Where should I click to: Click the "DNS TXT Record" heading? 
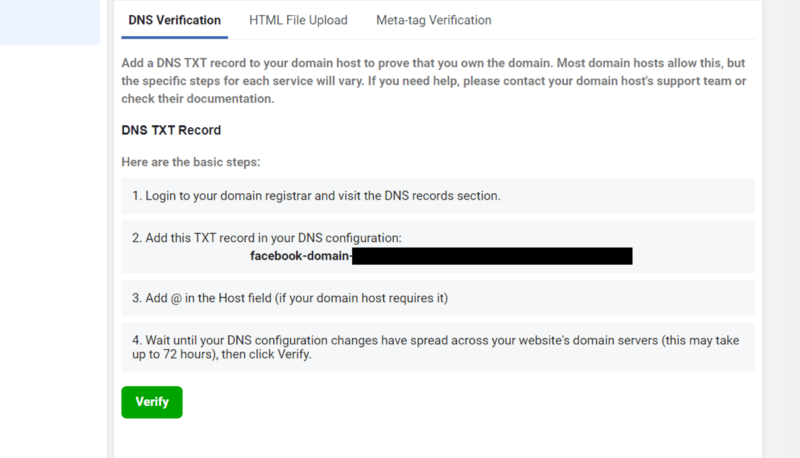point(171,130)
